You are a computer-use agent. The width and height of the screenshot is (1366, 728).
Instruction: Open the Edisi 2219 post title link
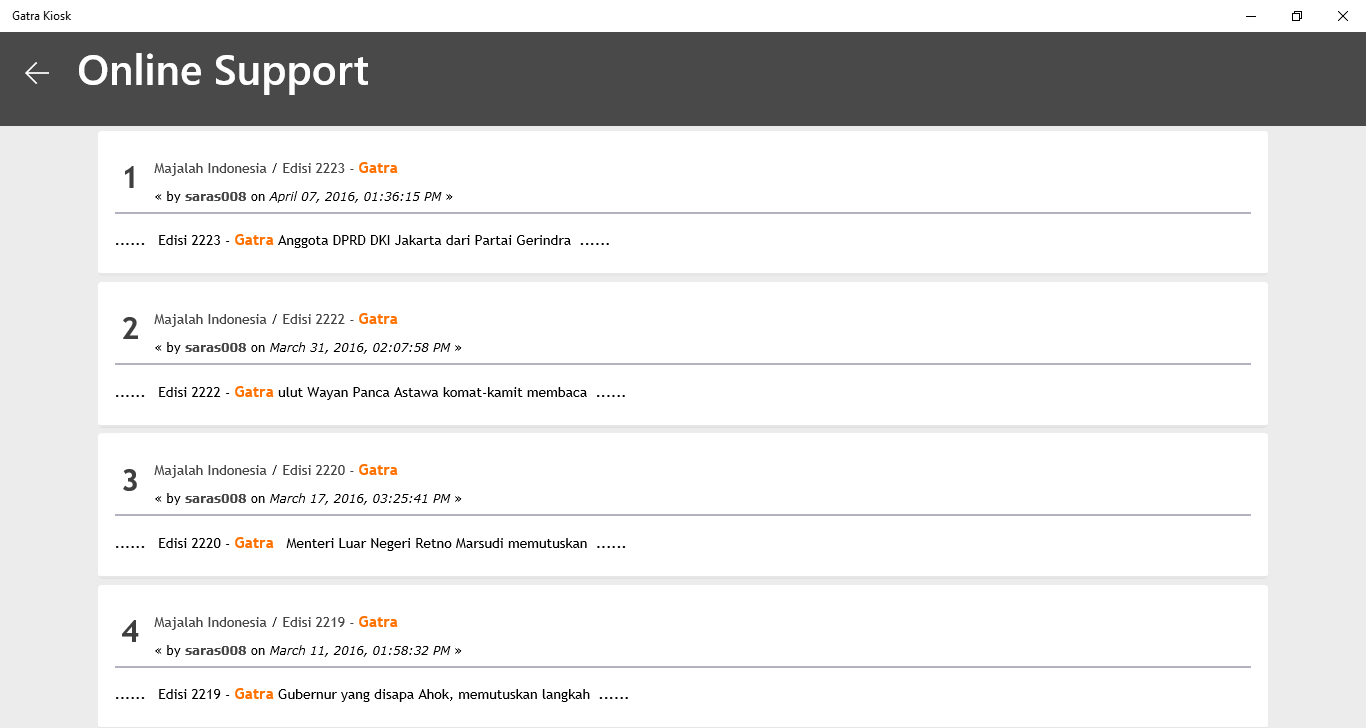point(276,622)
